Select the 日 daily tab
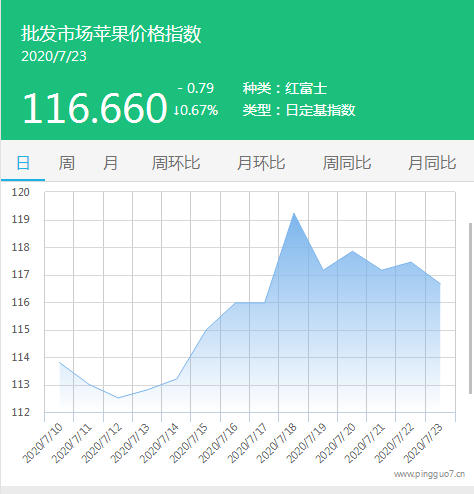Image resolution: width=474 pixels, height=494 pixels. pos(23,163)
